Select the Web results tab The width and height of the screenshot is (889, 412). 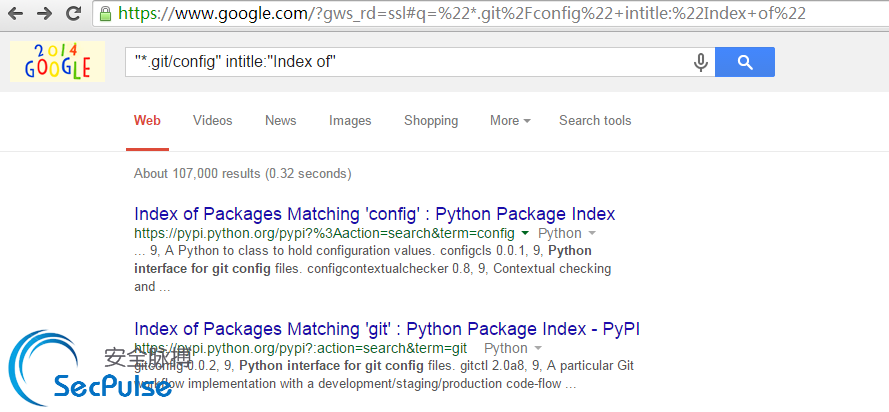(x=147, y=120)
